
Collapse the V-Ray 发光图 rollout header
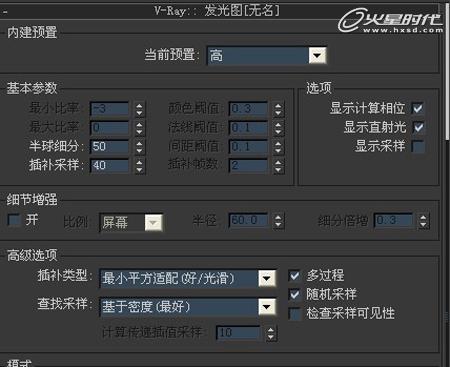tap(220, 11)
